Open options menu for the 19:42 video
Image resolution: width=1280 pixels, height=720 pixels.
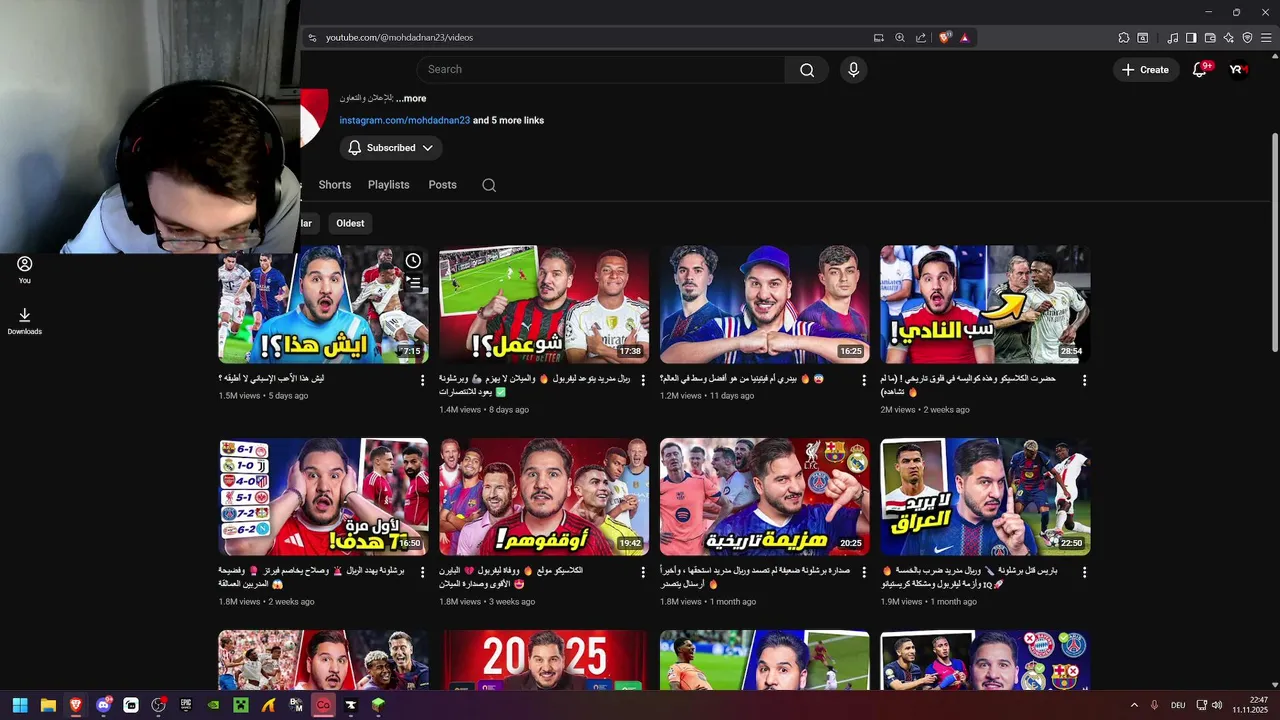coord(643,572)
